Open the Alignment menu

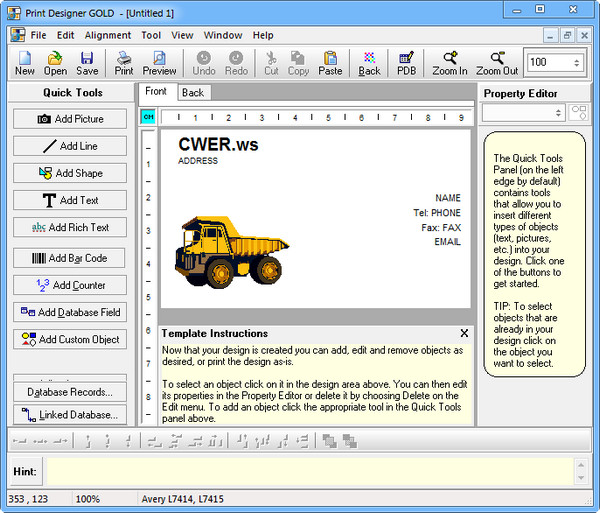tap(107, 35)
